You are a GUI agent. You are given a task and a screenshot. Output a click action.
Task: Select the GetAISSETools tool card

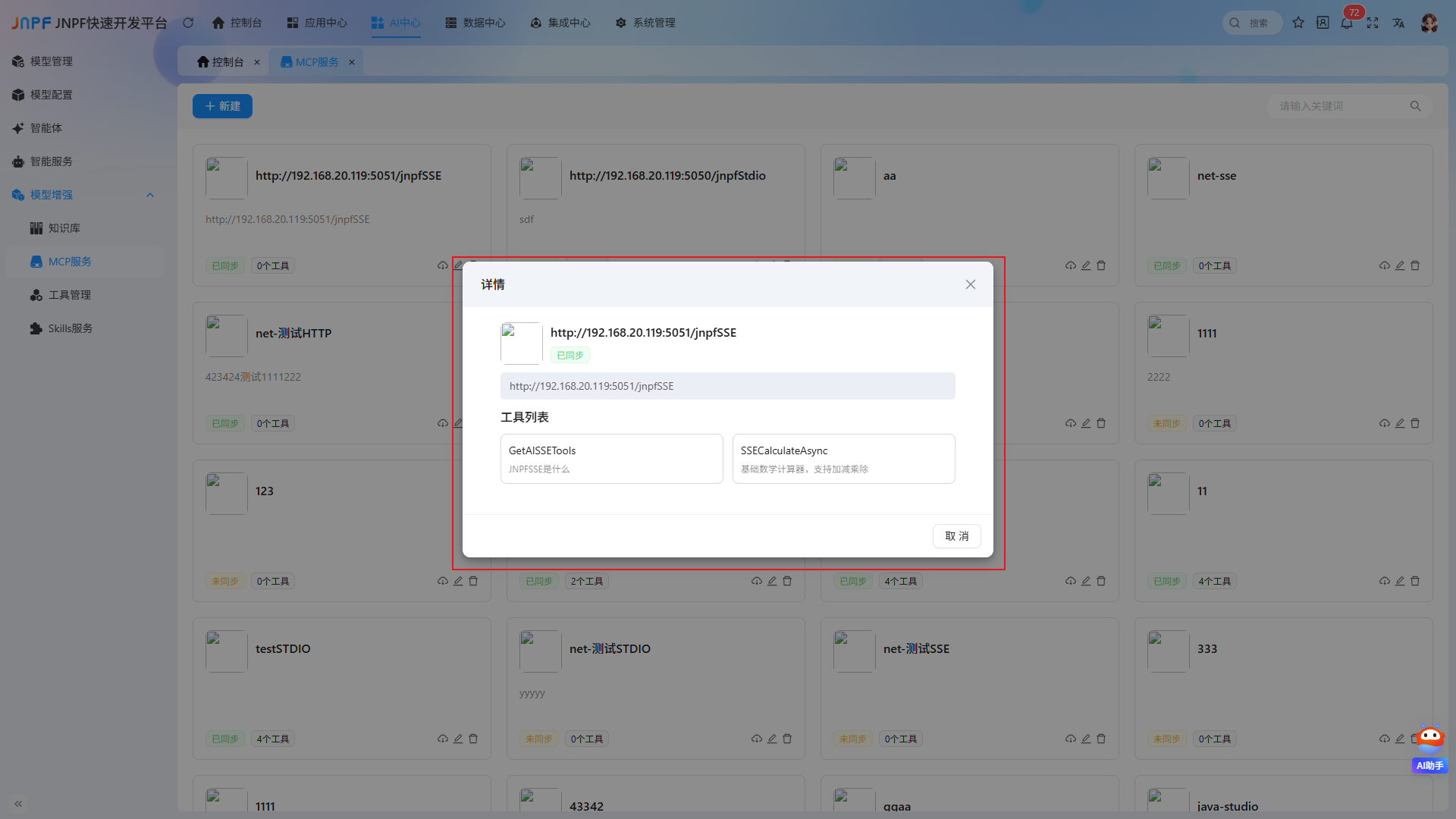(611, 459)
